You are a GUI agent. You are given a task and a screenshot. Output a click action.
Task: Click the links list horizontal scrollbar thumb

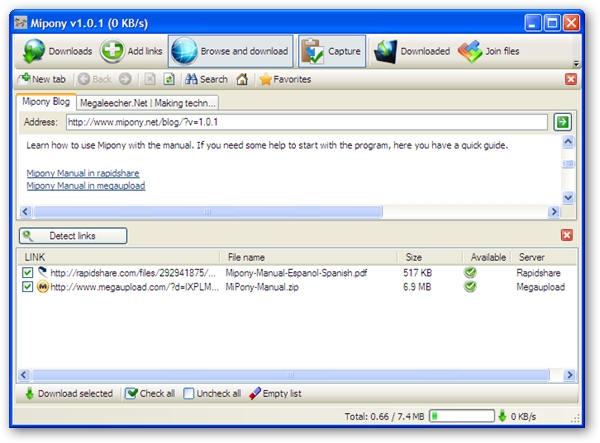point(291,375)
